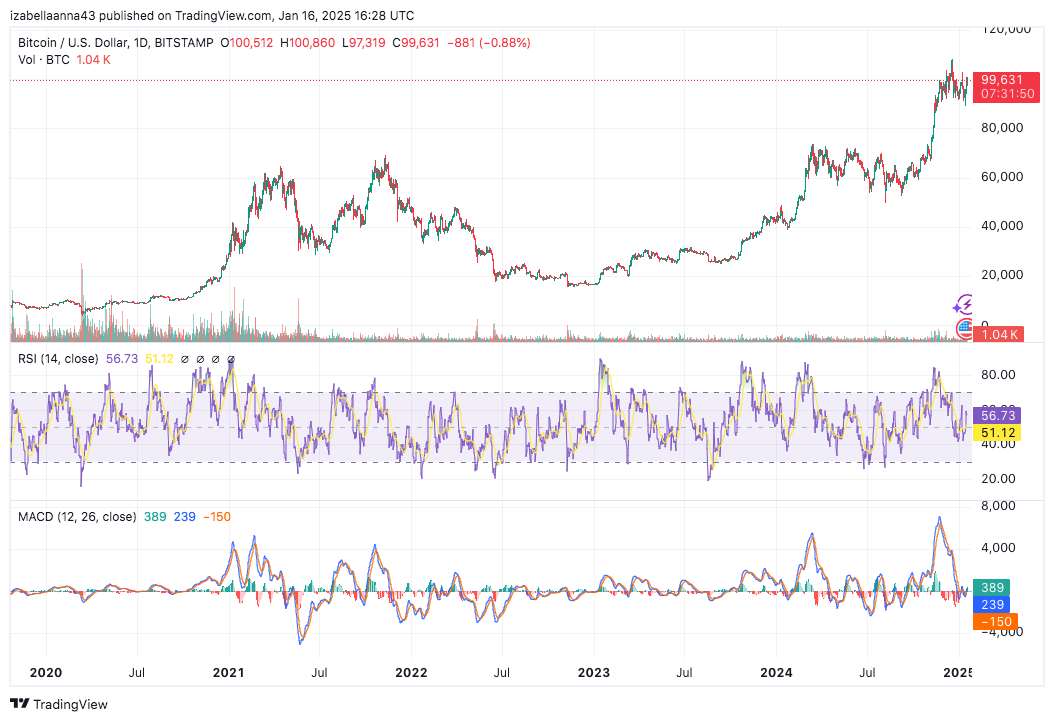Click the 20.00 RSI scale label
This screenshot has height=721, width=1054.
(x=998, y=479)
